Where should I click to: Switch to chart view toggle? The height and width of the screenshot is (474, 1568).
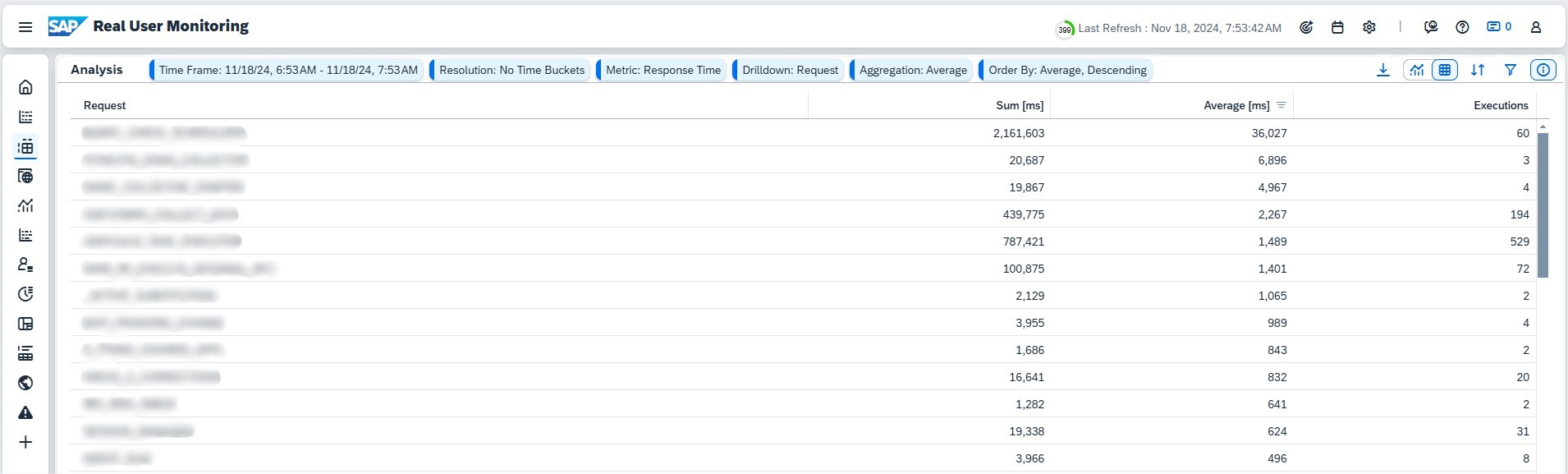tap(1417, 70)
